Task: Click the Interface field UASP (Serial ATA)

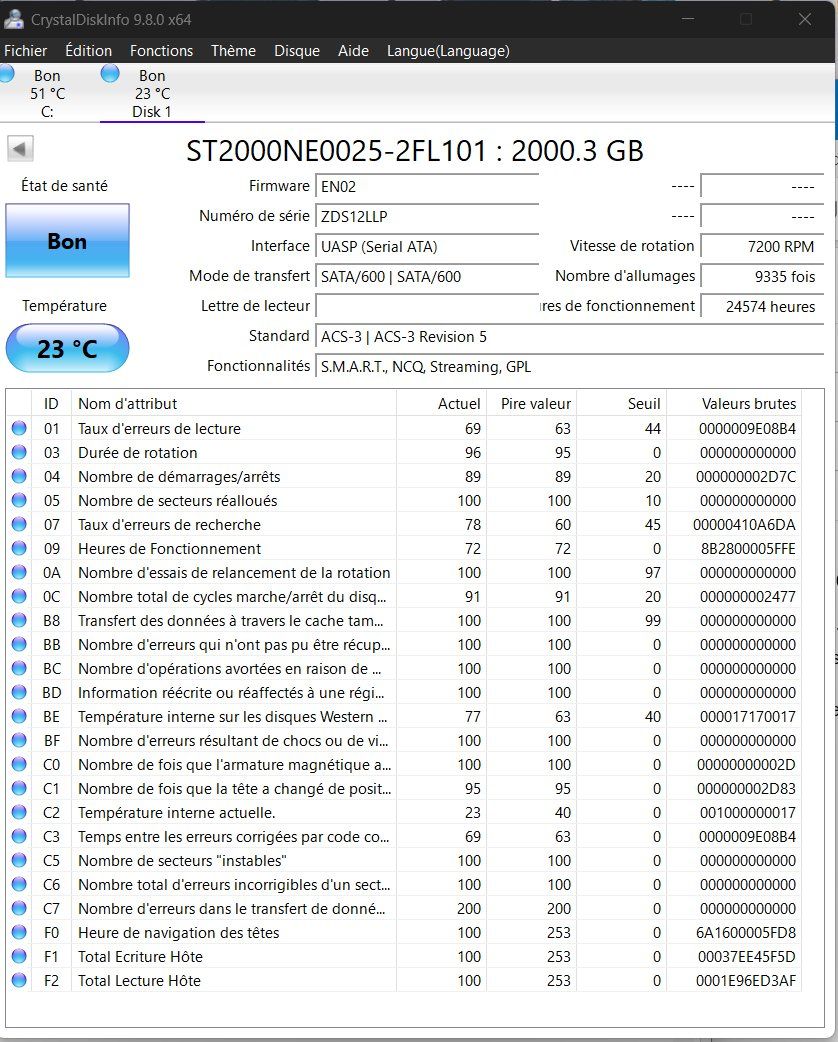Action: [x=427, y=247]
